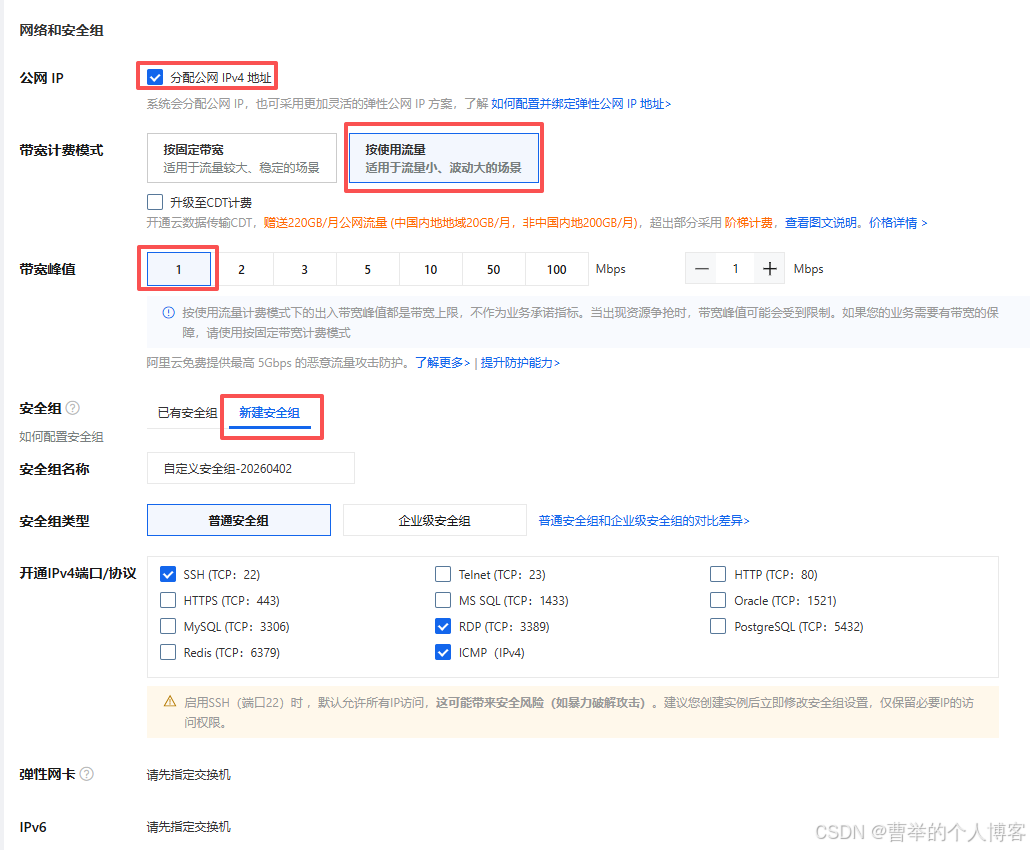Image resolution: width=1030 pixels, height=850 pixels.
Task: Toggle the ICMP (IPv4) checkbox
Action: pos(443,652)
